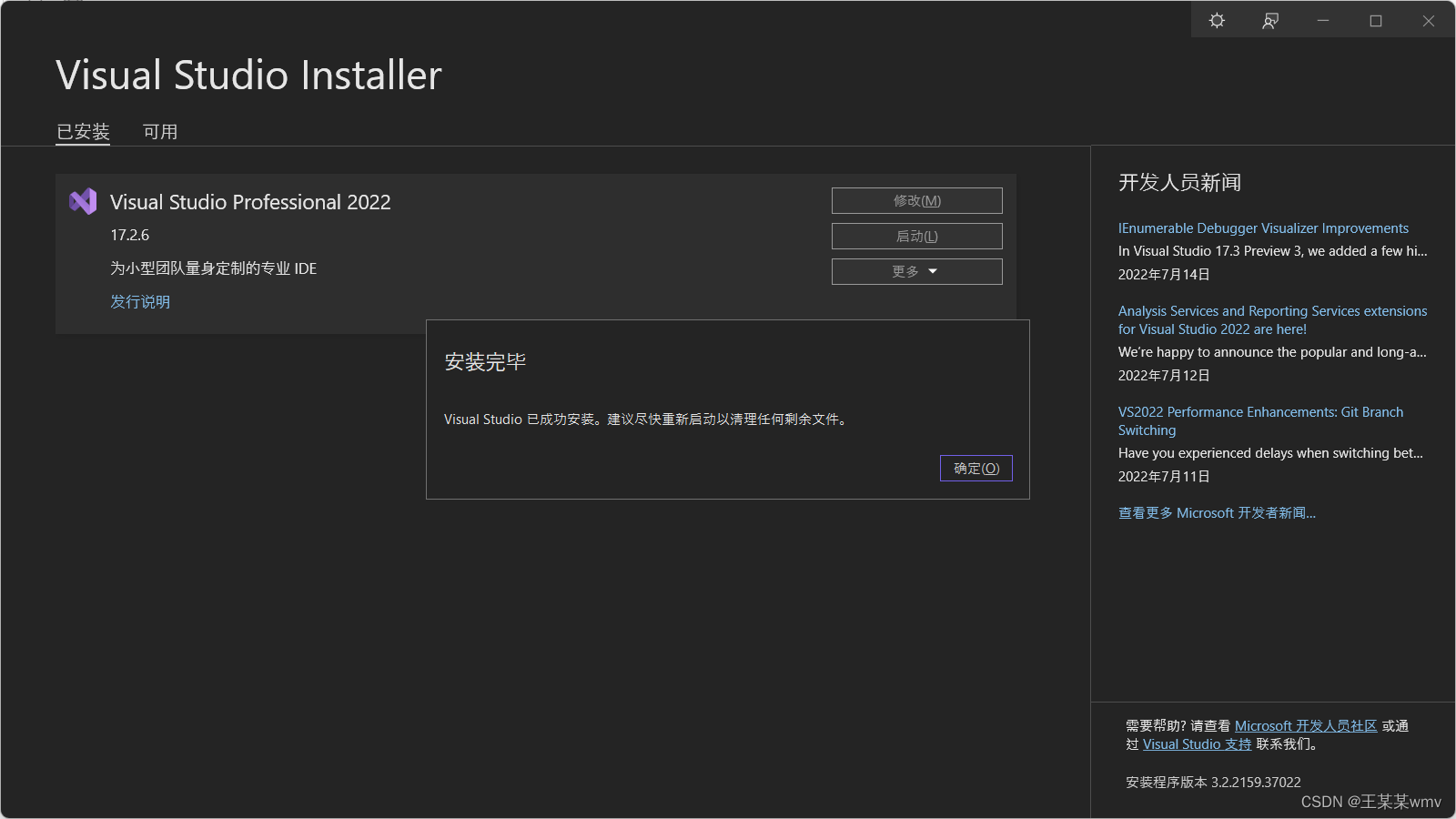This screenshot has height=819, width=1456.
Task: Click the 启动(L) button
Action: (x=915, y=236)
